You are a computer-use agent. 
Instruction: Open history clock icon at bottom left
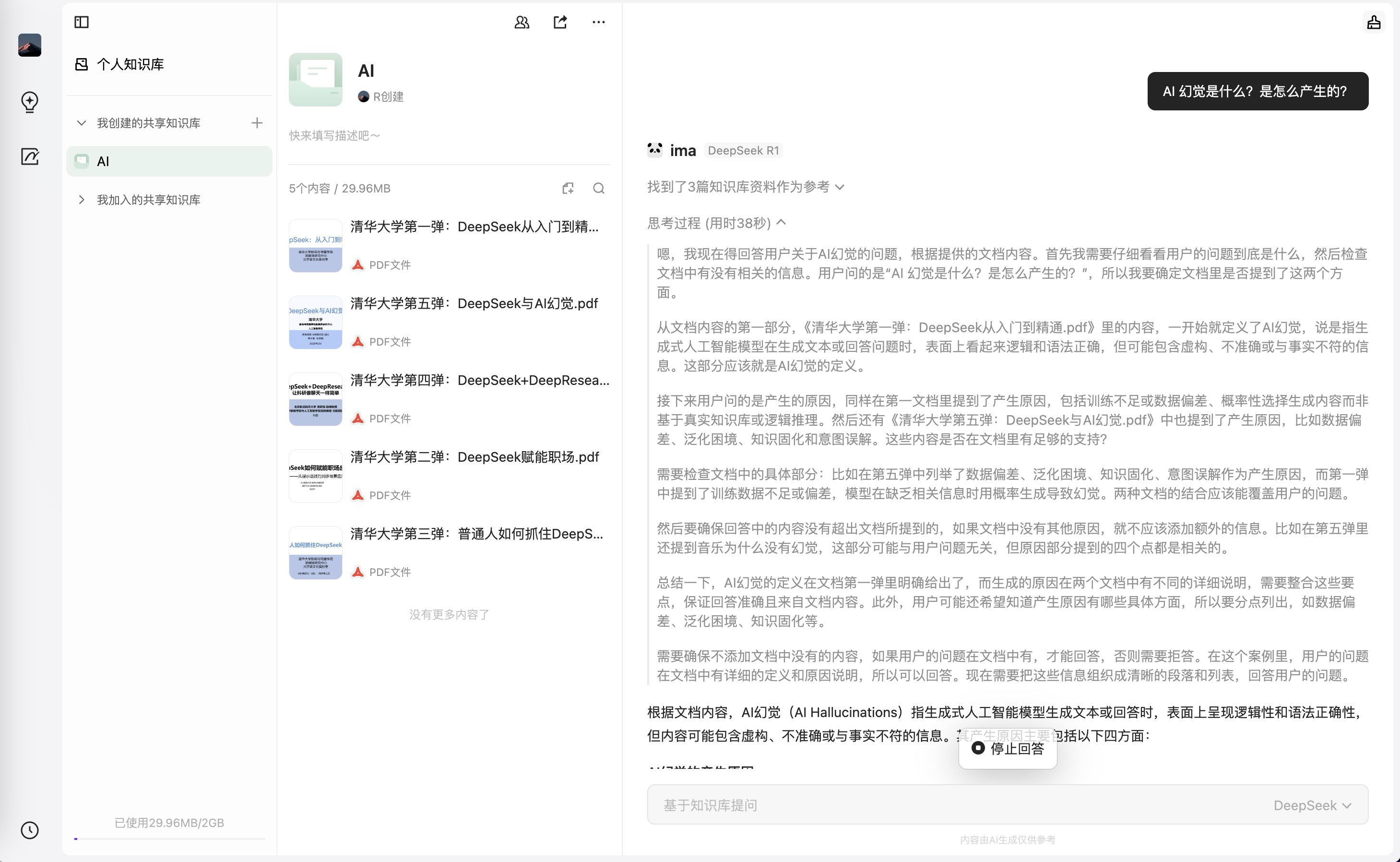click(30, 830)
